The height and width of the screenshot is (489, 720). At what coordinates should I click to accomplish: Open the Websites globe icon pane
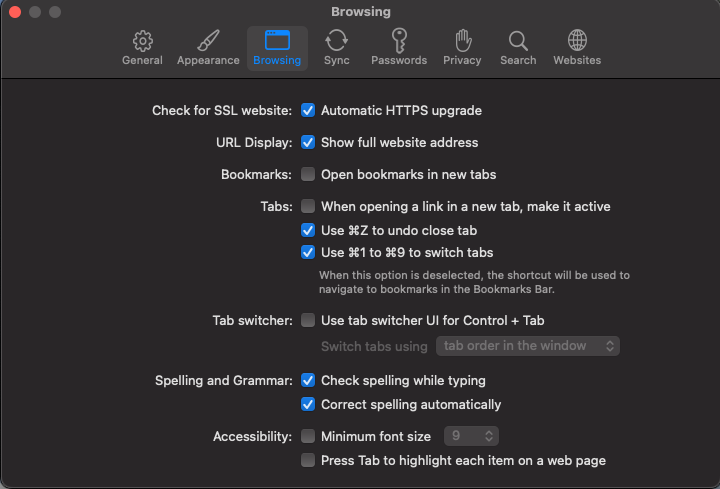click(x=577, y=41)
